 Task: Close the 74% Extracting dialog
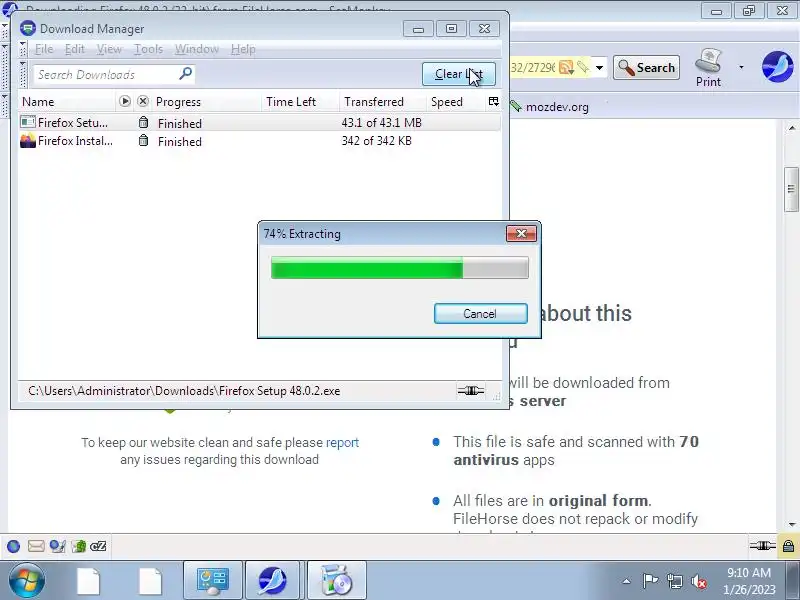tap(521, 233)
